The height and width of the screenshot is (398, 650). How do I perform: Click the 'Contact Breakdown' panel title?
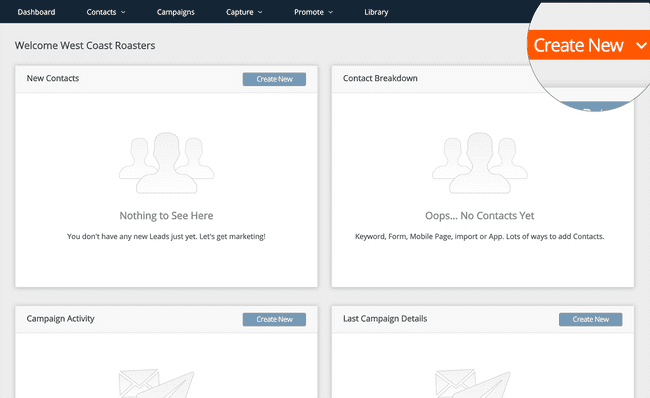coord(380,78)
